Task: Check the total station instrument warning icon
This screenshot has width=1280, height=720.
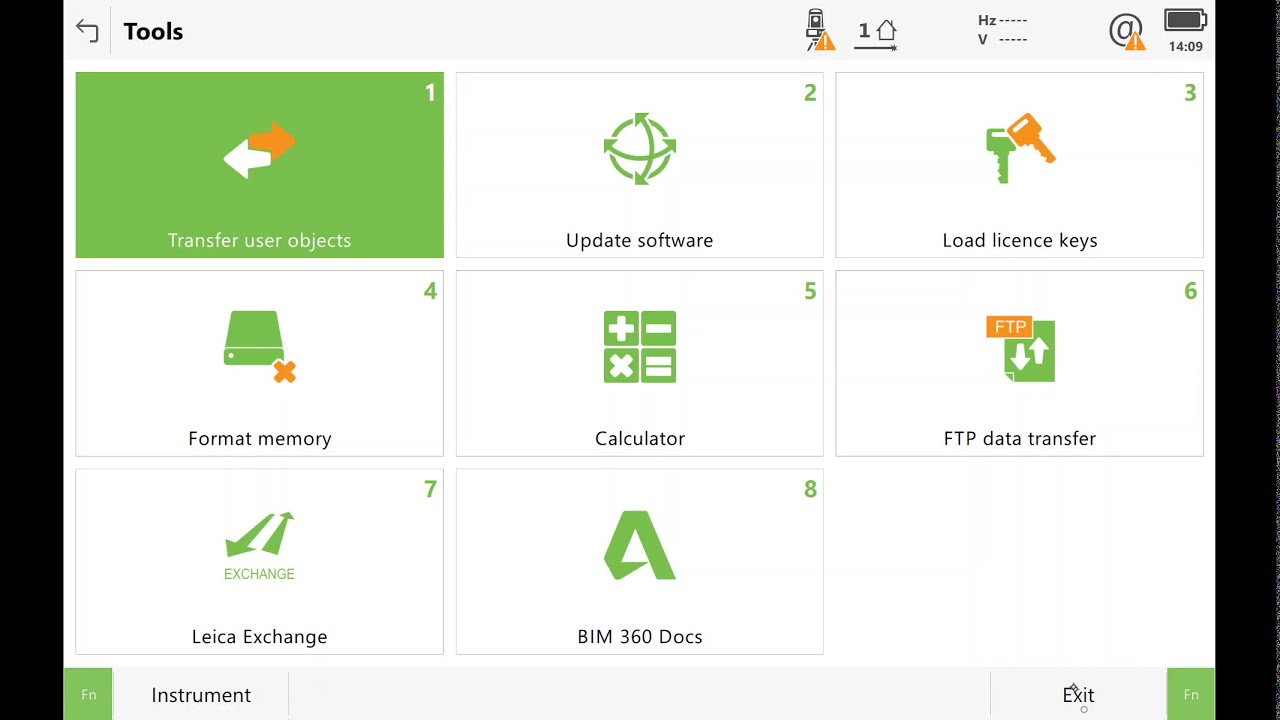Action: (820, 30)
